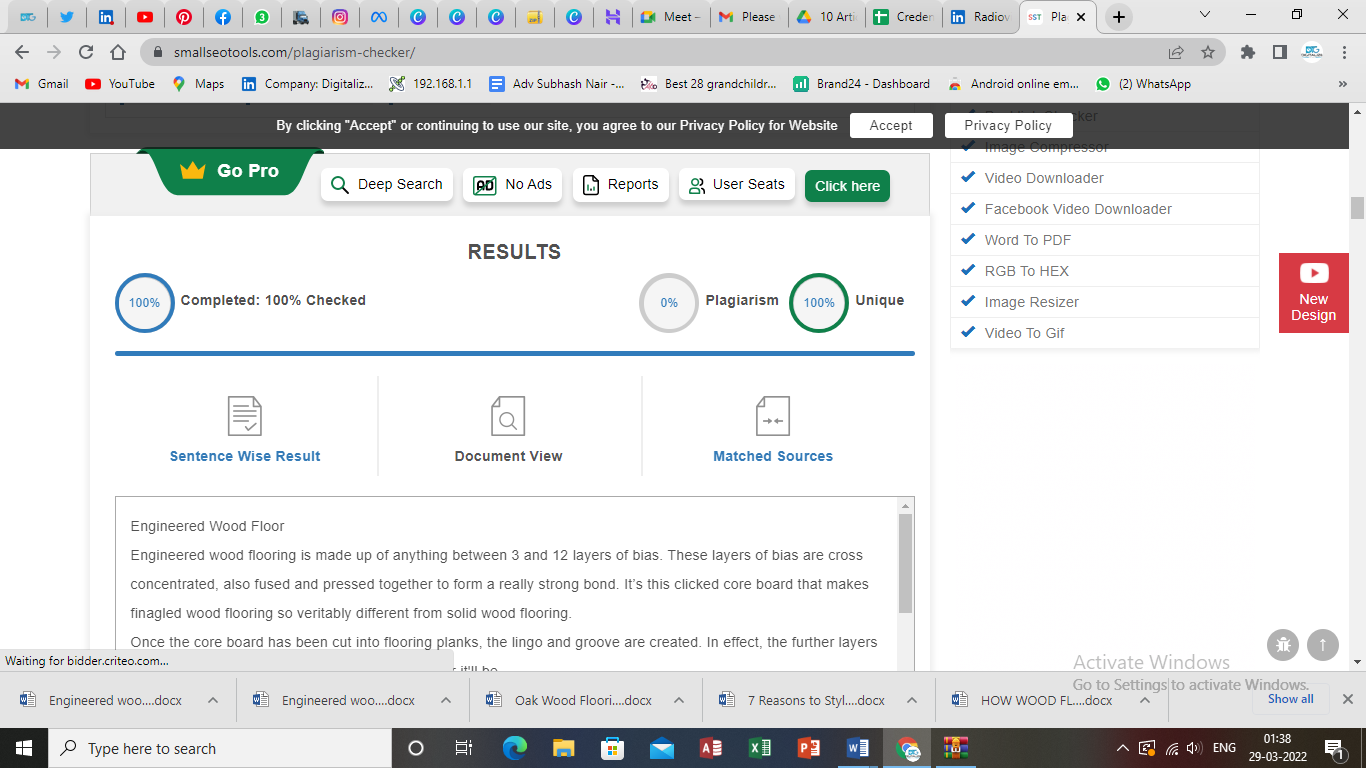Jump to page top with the arrow button
Viewport: 1366px width, 768px height.
[x=1323, y=645]
